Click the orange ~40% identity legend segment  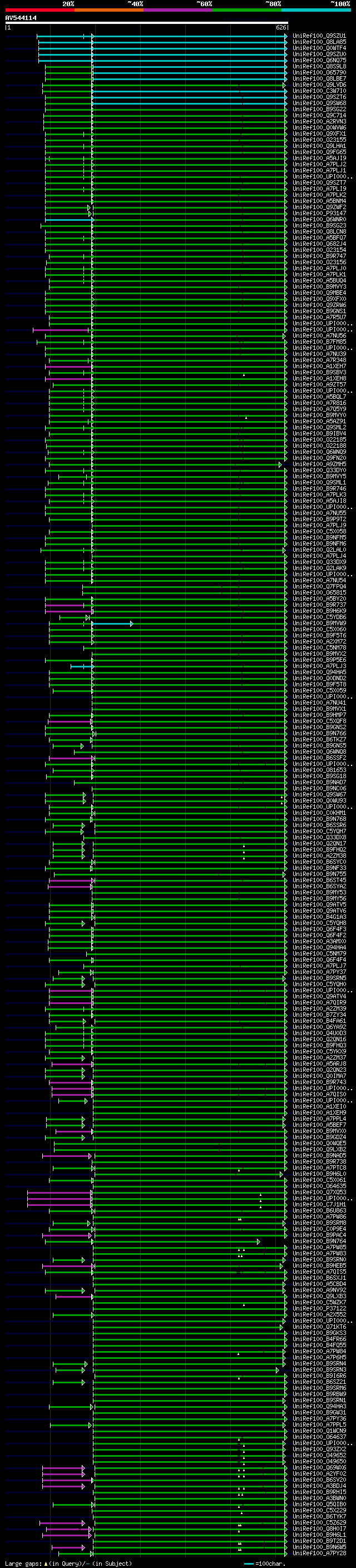pos(109,10)
